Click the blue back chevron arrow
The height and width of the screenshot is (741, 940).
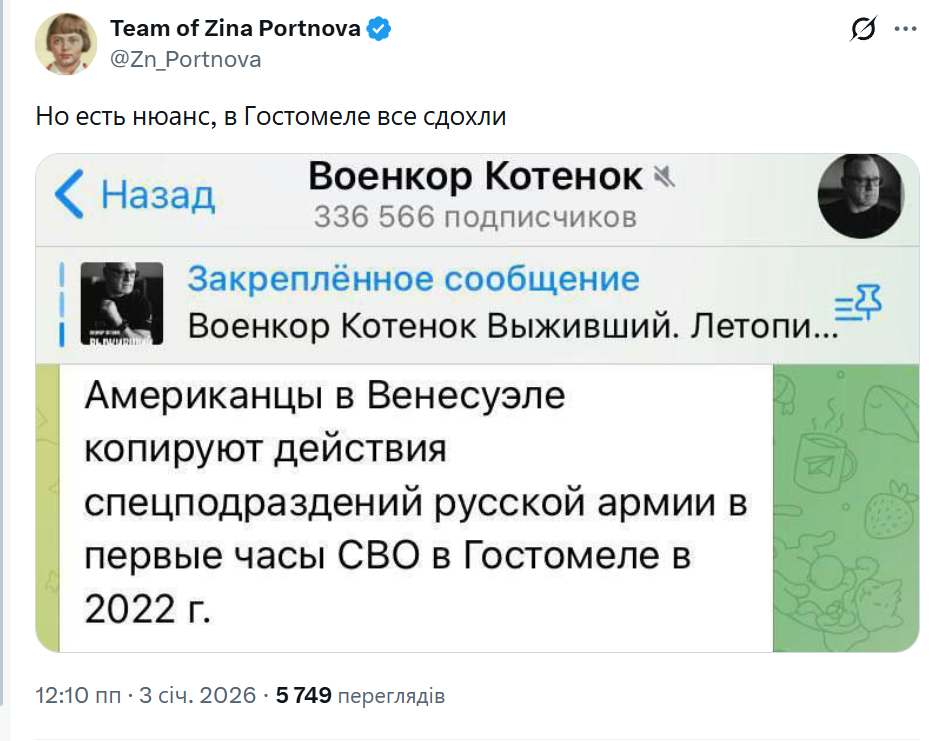point(70,194)
